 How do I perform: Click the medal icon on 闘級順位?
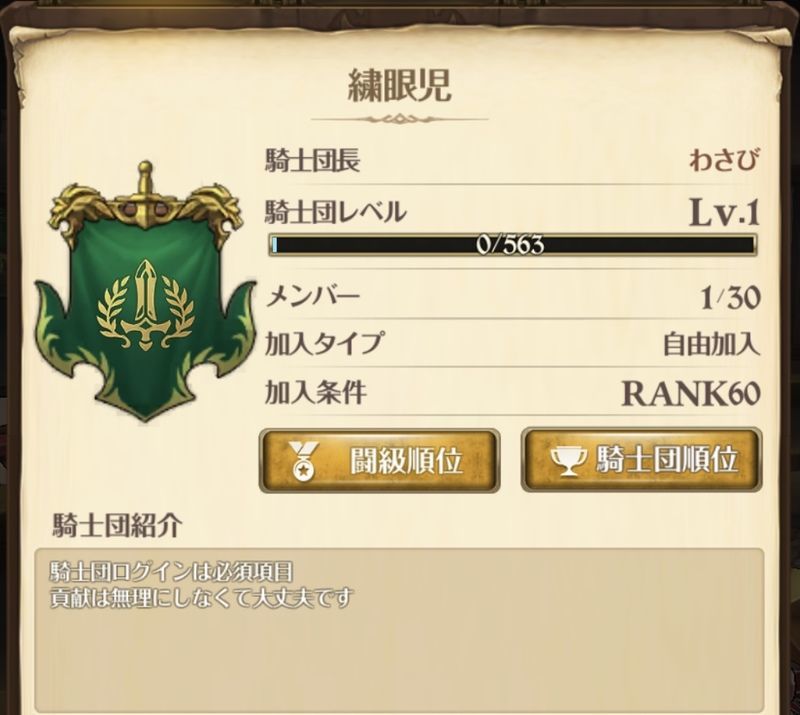click(304, 461)
